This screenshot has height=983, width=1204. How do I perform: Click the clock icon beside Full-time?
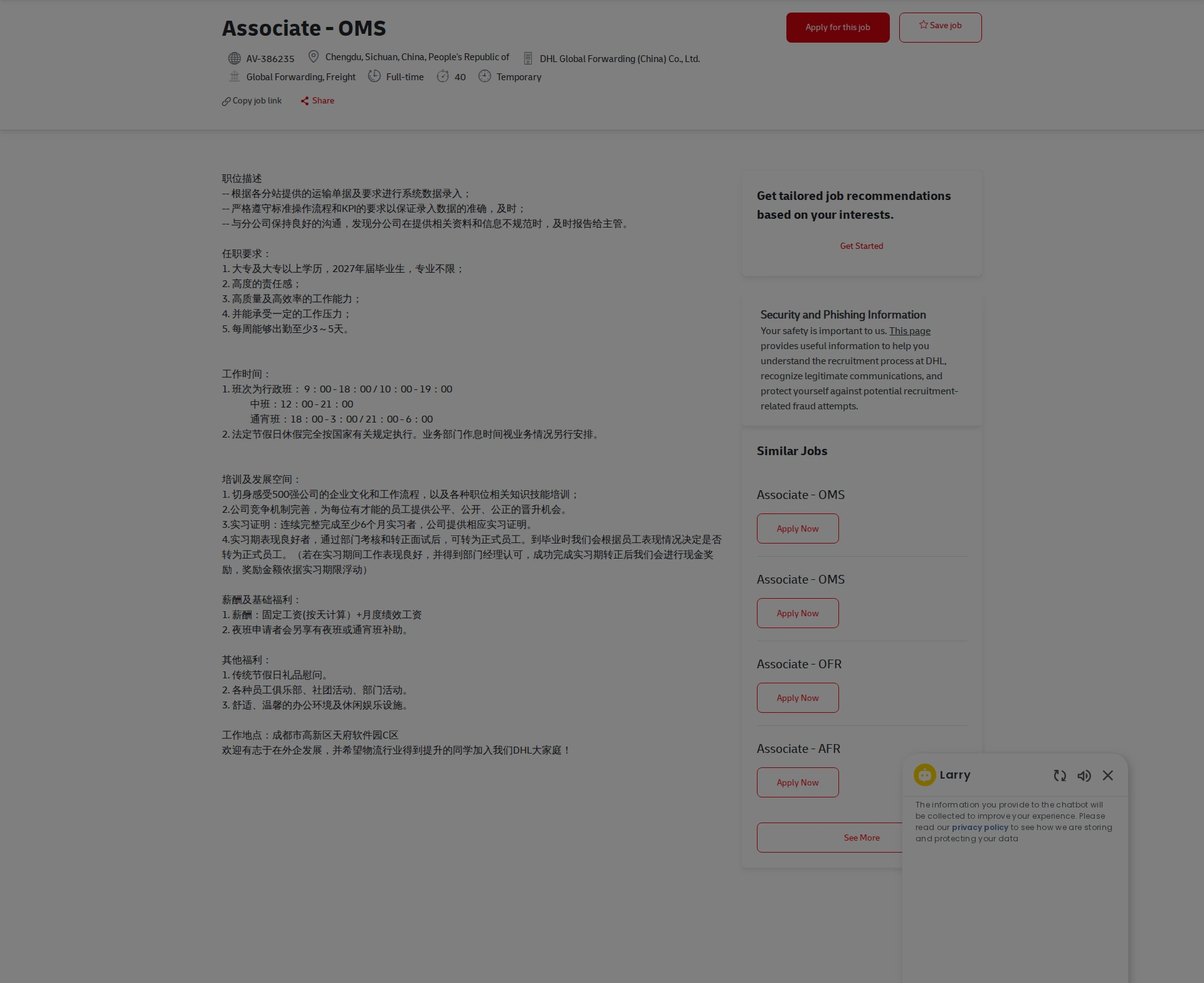pos(374,76)
